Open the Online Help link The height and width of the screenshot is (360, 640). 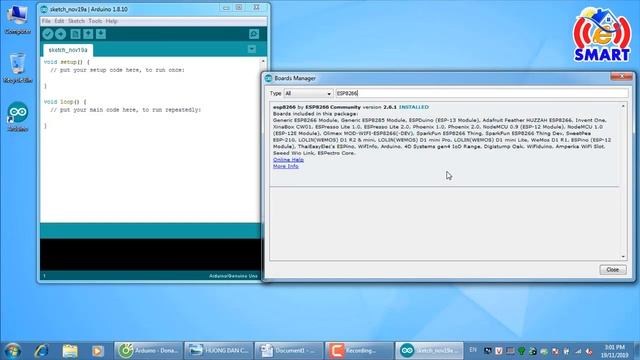tap(288, 160)
